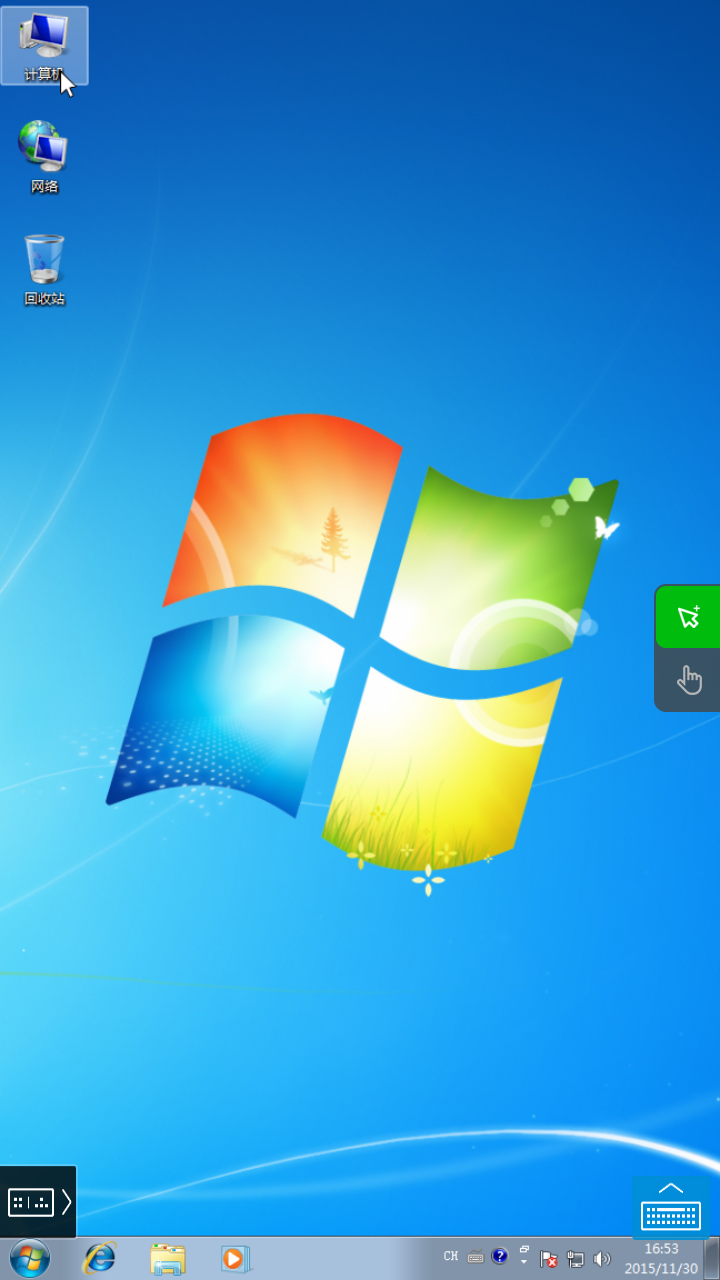Switch to mouse pointer mode

688,616
